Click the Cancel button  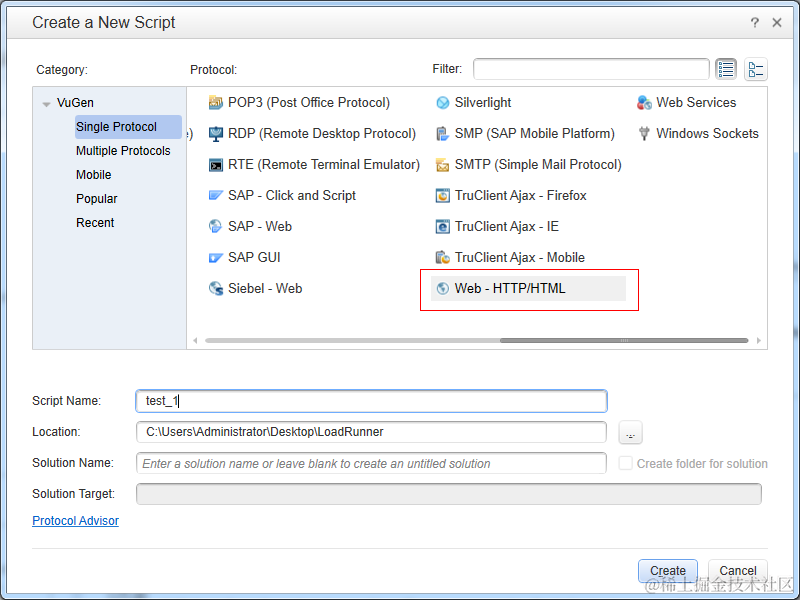[738, 570]
